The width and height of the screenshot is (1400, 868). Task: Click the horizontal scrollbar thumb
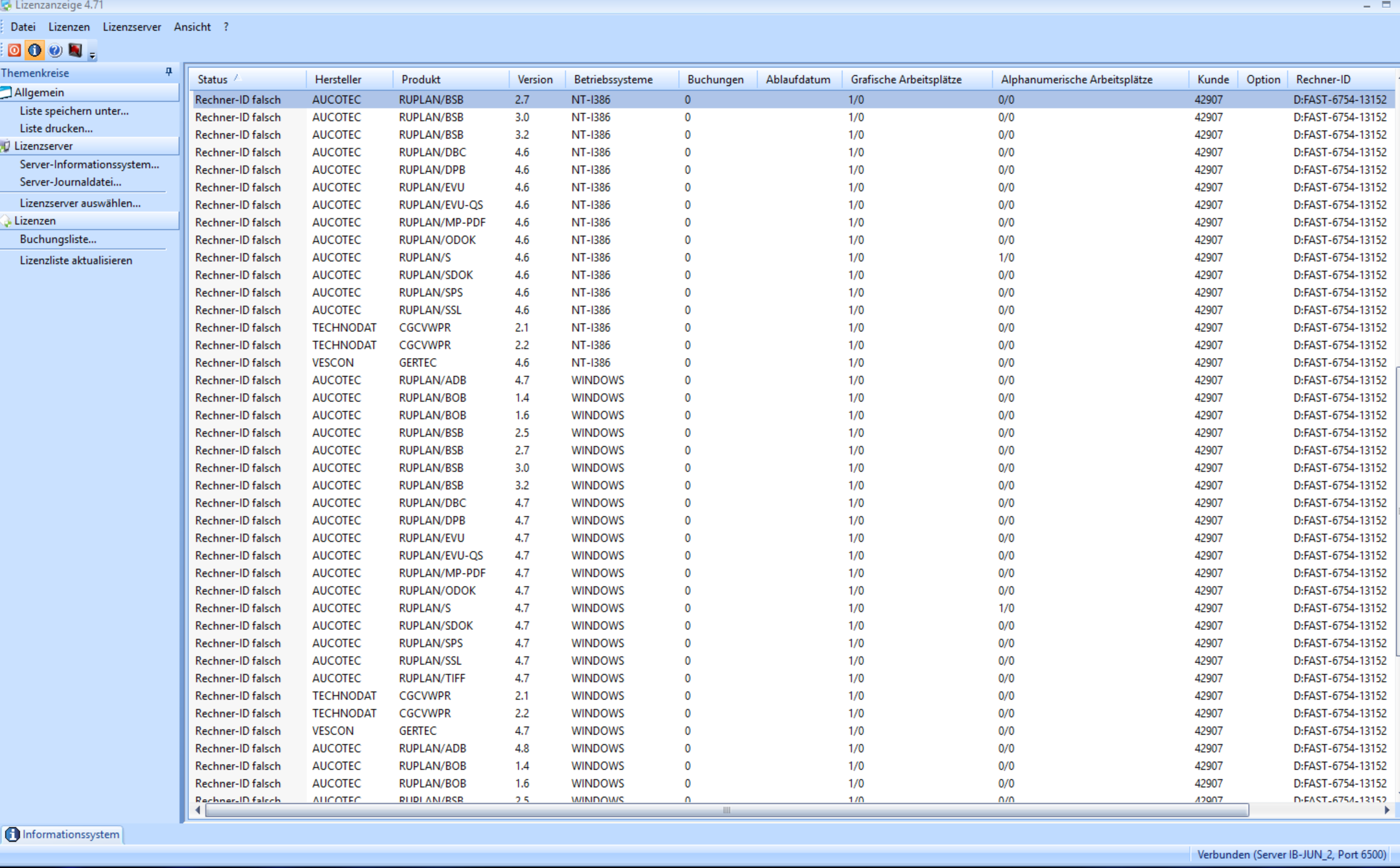727,810
